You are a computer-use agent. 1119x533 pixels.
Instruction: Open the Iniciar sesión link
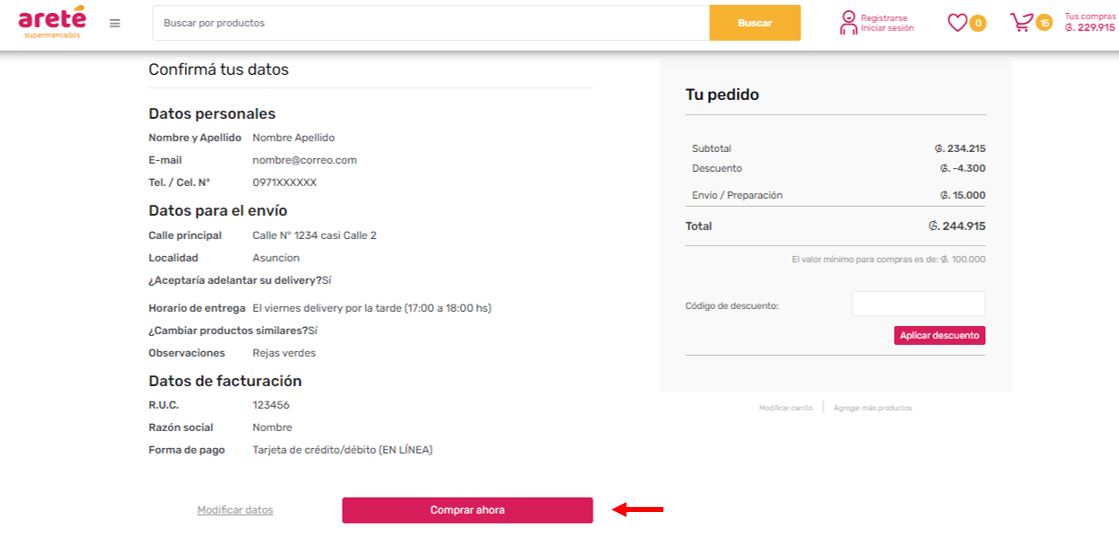887,29
